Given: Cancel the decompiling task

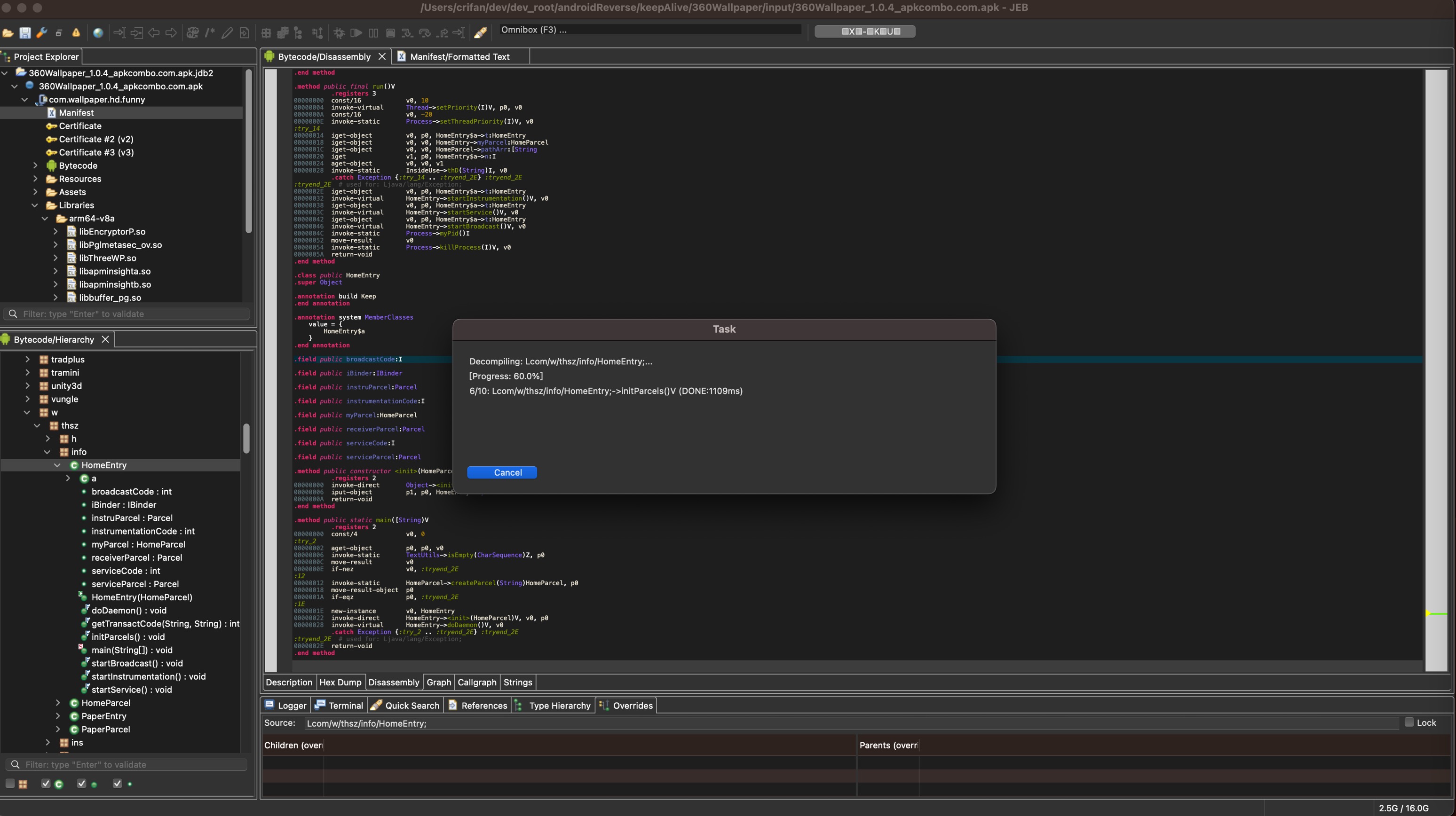Looking at the screenshot, I should 502,472.
